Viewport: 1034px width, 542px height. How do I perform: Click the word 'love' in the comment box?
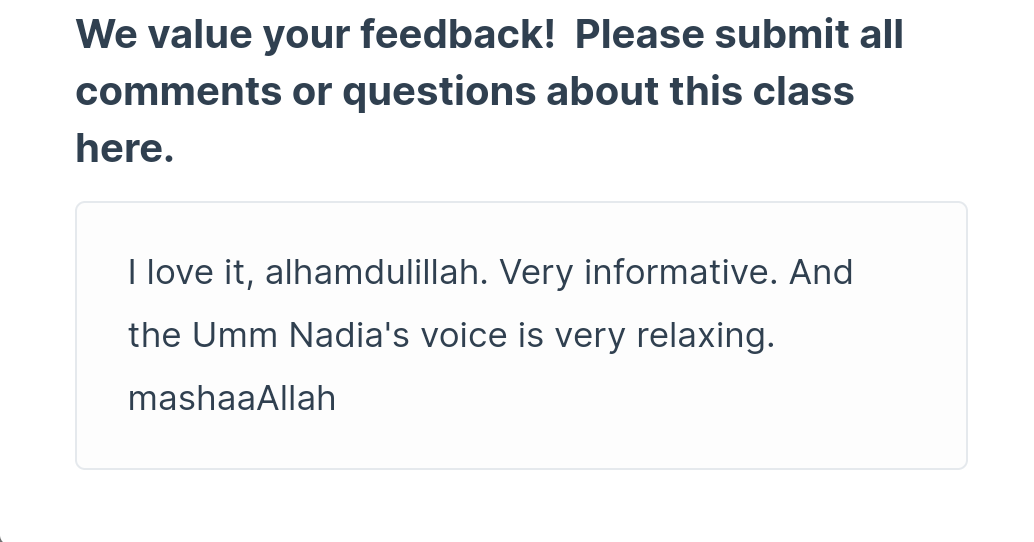[180, 272]
